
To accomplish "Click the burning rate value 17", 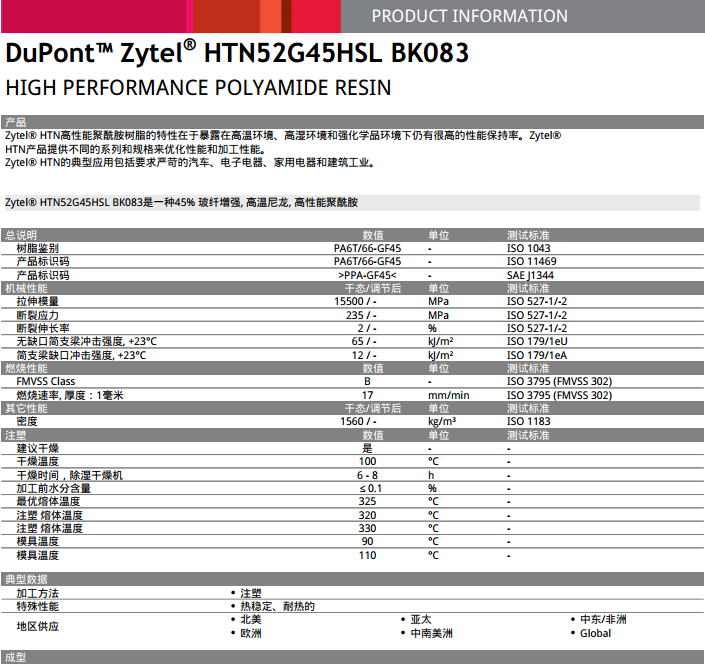I will point(367,395).
